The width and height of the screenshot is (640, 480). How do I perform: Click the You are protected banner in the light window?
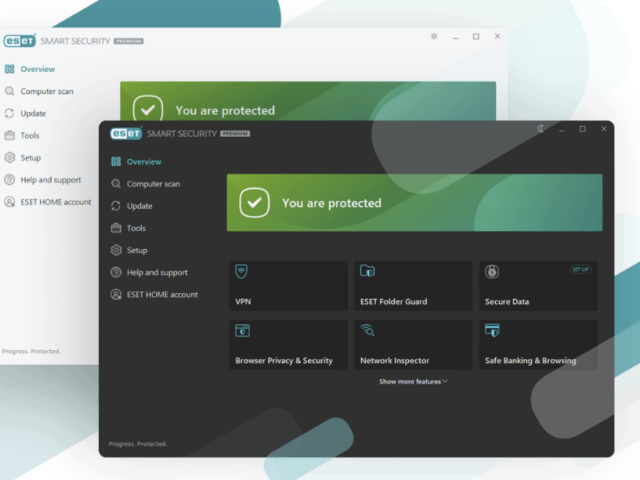308,101
